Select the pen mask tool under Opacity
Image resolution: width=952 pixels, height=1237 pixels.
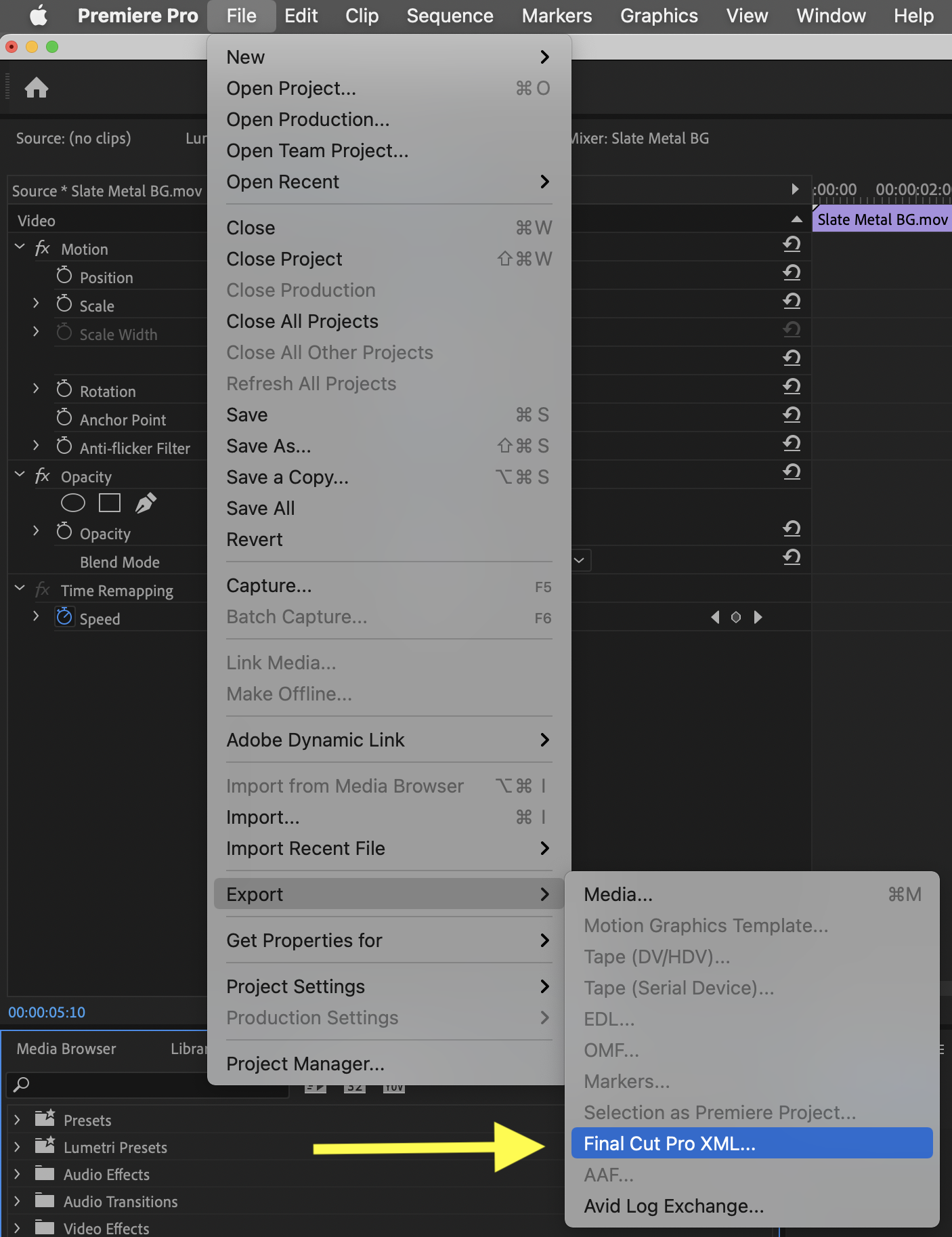coord(146,503)
